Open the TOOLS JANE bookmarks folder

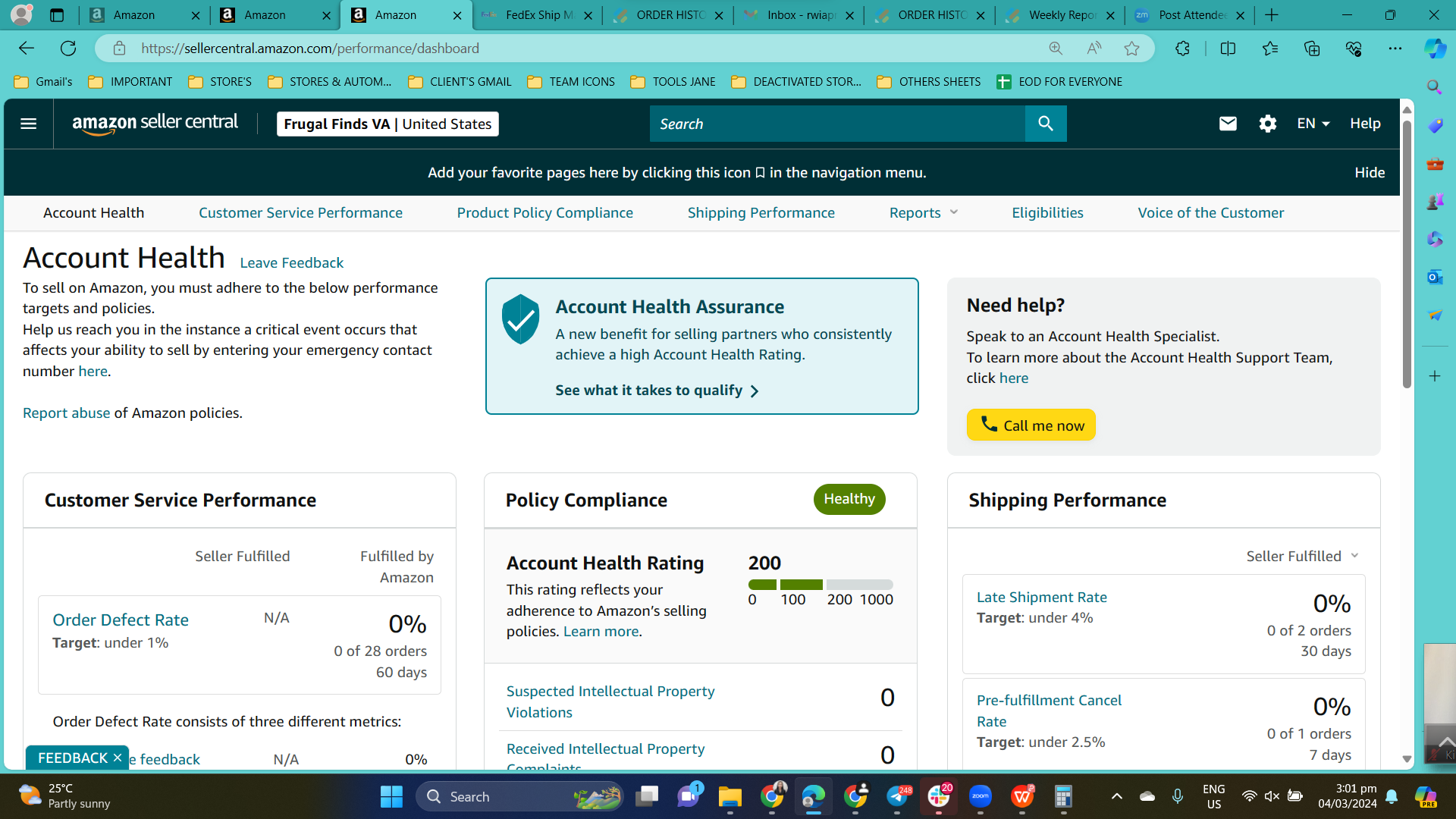tap(673, 82)
